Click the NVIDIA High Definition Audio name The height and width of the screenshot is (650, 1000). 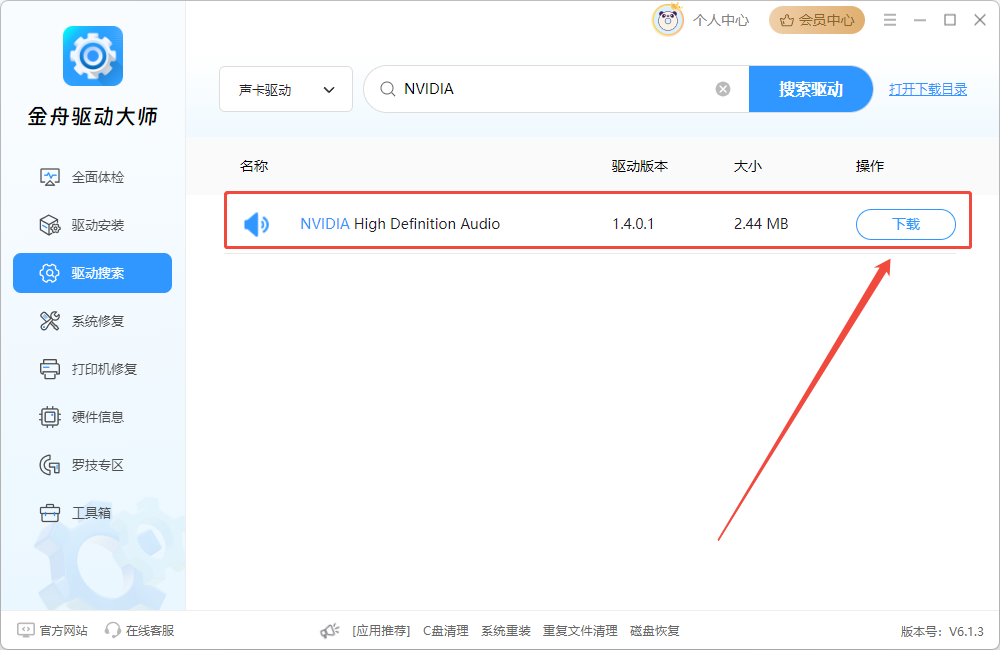400,224
